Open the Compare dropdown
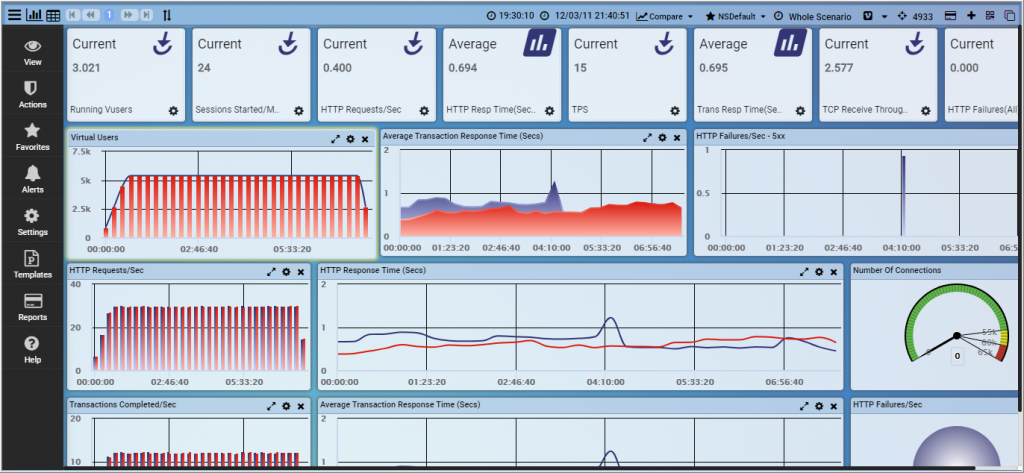Image resolution: width=1024 pixels, height=473 pixels. [x=665, y=16]
